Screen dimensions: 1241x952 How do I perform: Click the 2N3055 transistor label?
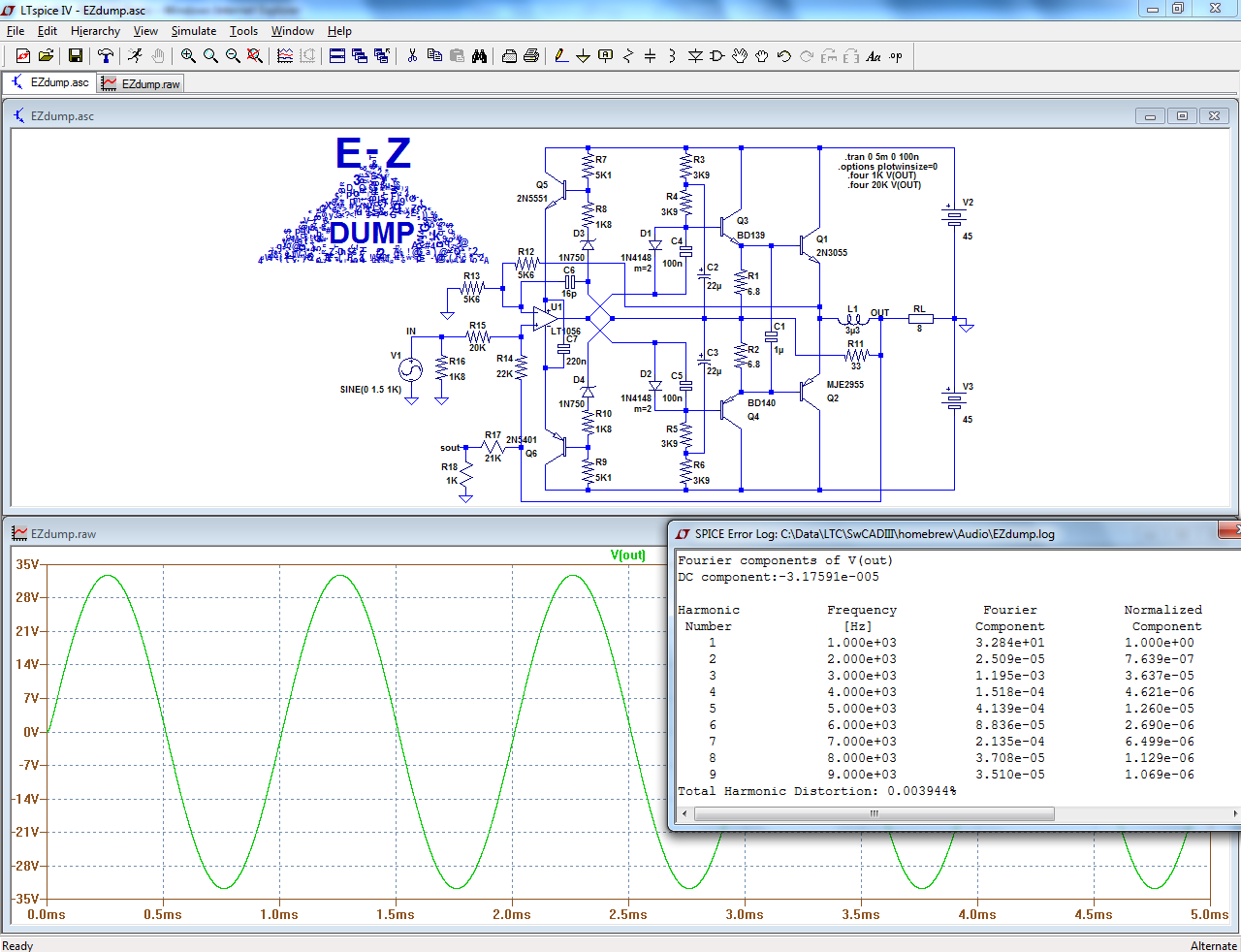(831, 253)
